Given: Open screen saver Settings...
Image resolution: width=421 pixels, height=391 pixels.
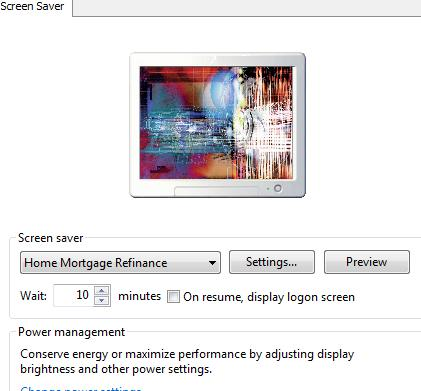Looking at the screenshot, I should [x=272, y=262].
